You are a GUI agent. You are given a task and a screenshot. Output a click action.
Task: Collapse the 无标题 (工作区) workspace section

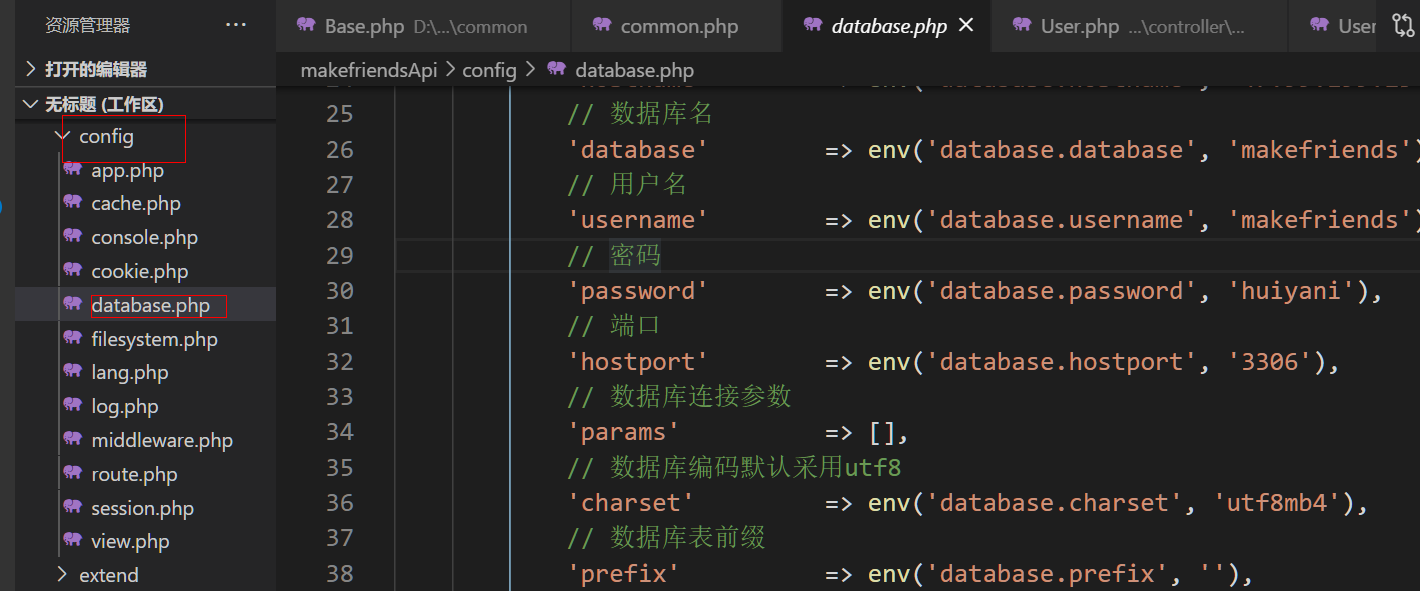click(103, 104)
